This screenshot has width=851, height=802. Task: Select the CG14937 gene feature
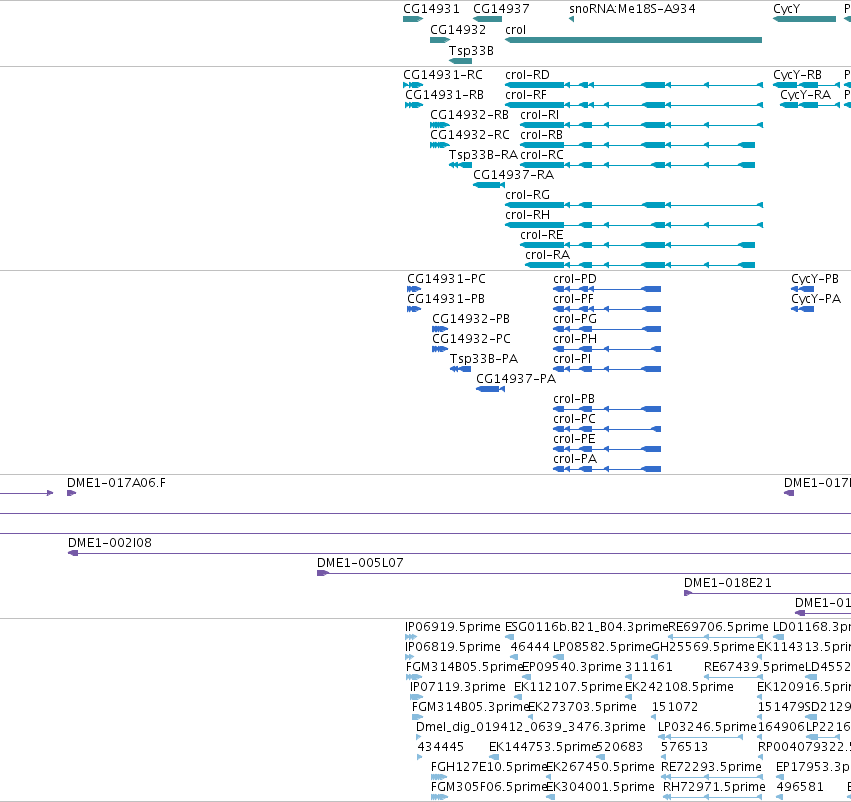click(487, 19)
